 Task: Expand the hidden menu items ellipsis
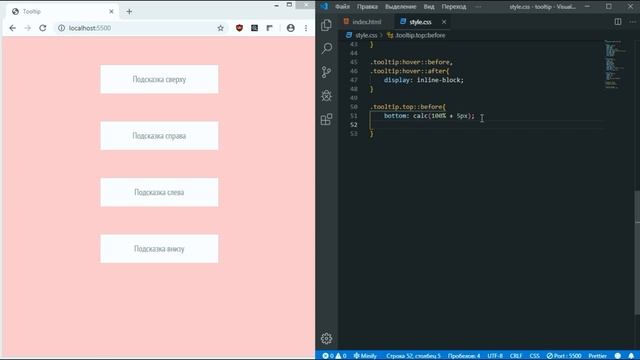(478, 7)
